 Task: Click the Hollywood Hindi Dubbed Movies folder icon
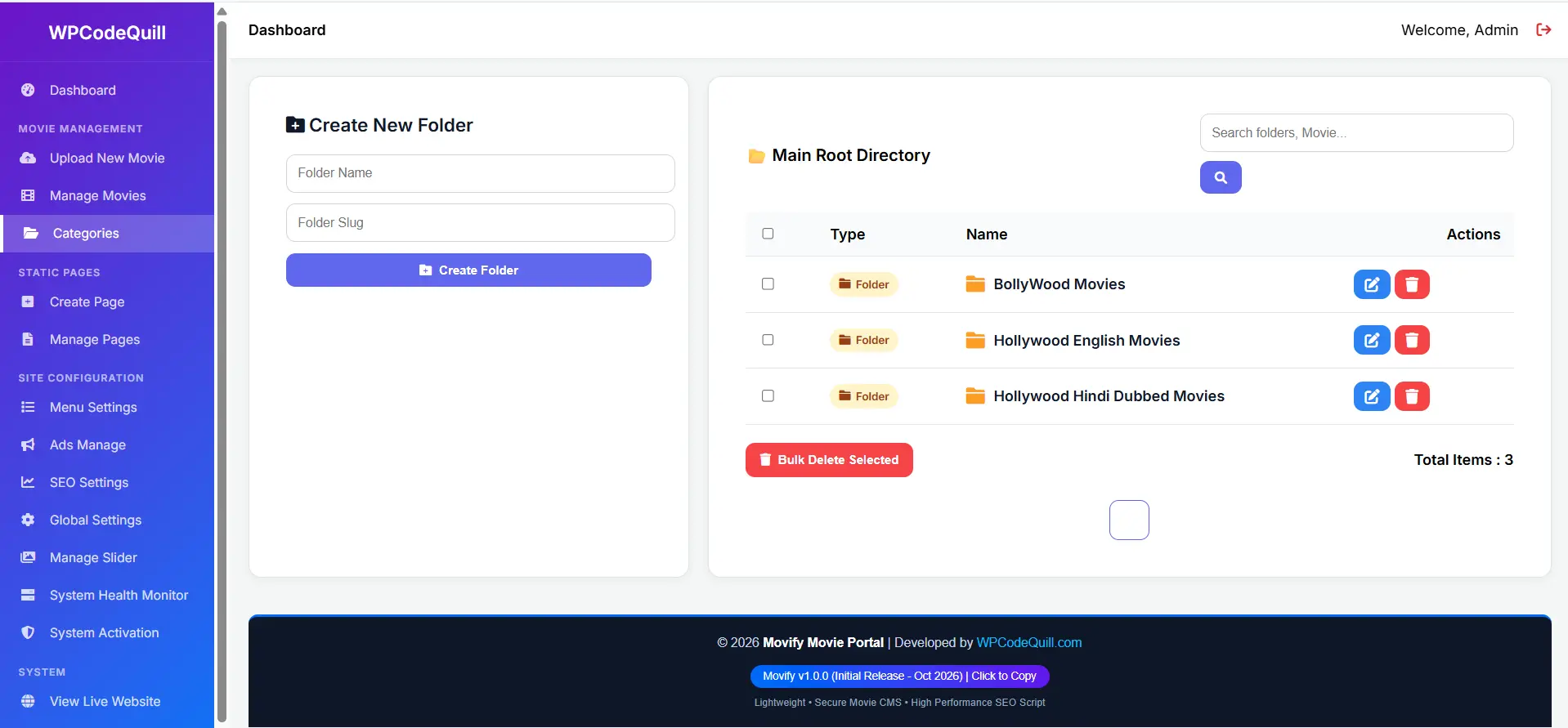click(x=975, y=396)
